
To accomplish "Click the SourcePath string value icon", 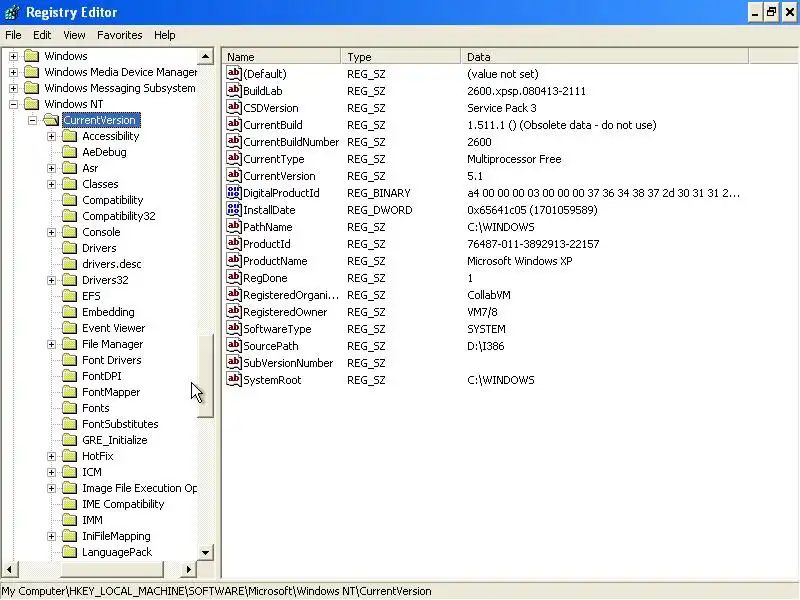I will (234, 345).
